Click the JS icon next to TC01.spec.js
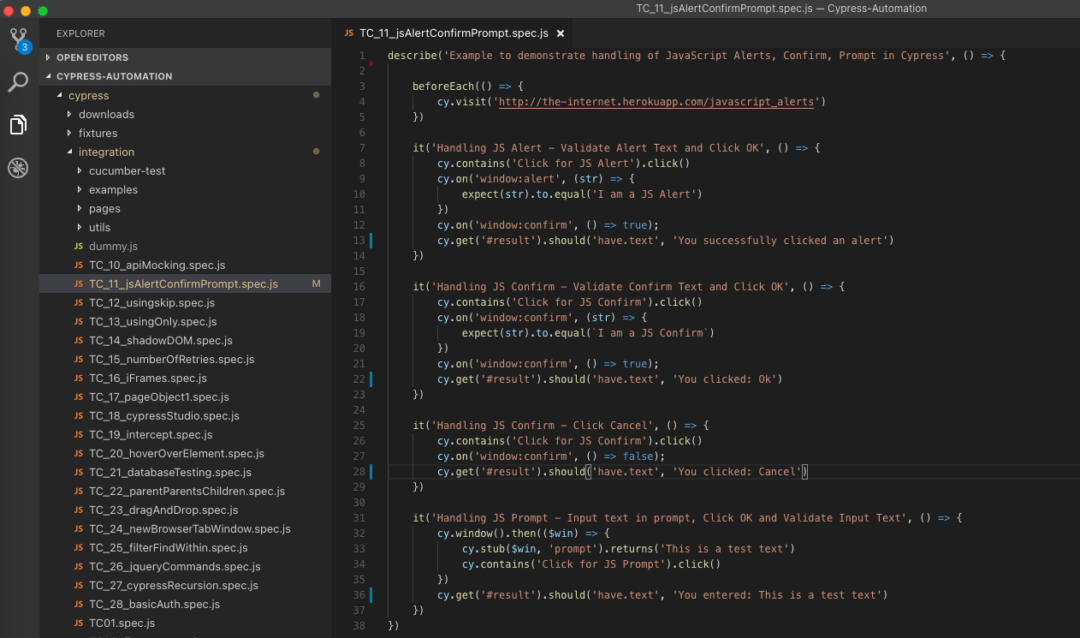 78,622
